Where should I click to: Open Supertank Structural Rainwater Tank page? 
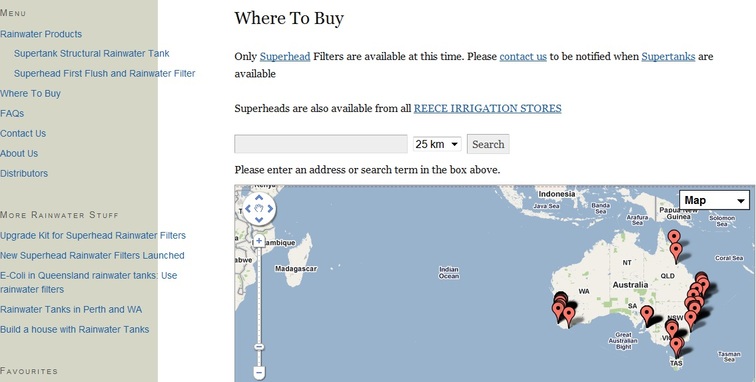click(92, 54)
